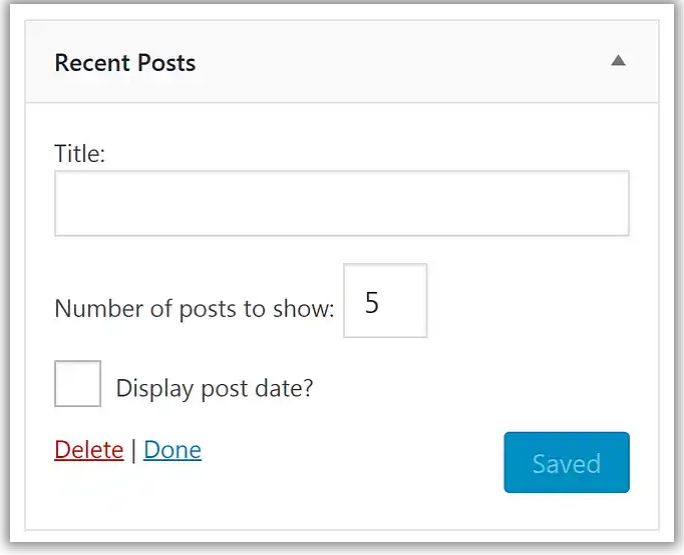Select the value 5 in the posts field

373,302
